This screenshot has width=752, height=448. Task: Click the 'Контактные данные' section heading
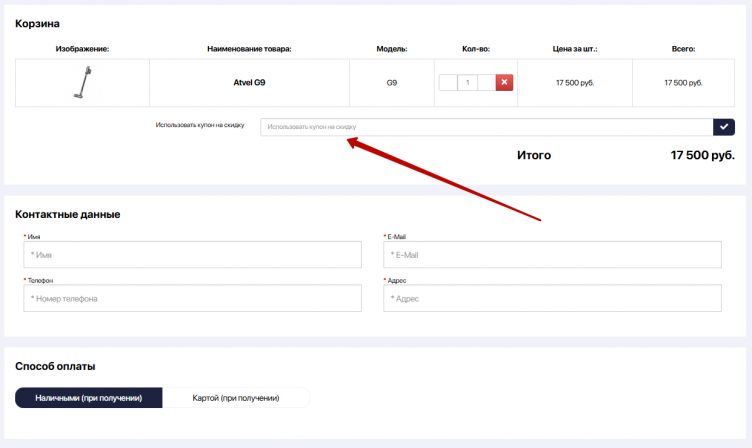tap(68, 214)
